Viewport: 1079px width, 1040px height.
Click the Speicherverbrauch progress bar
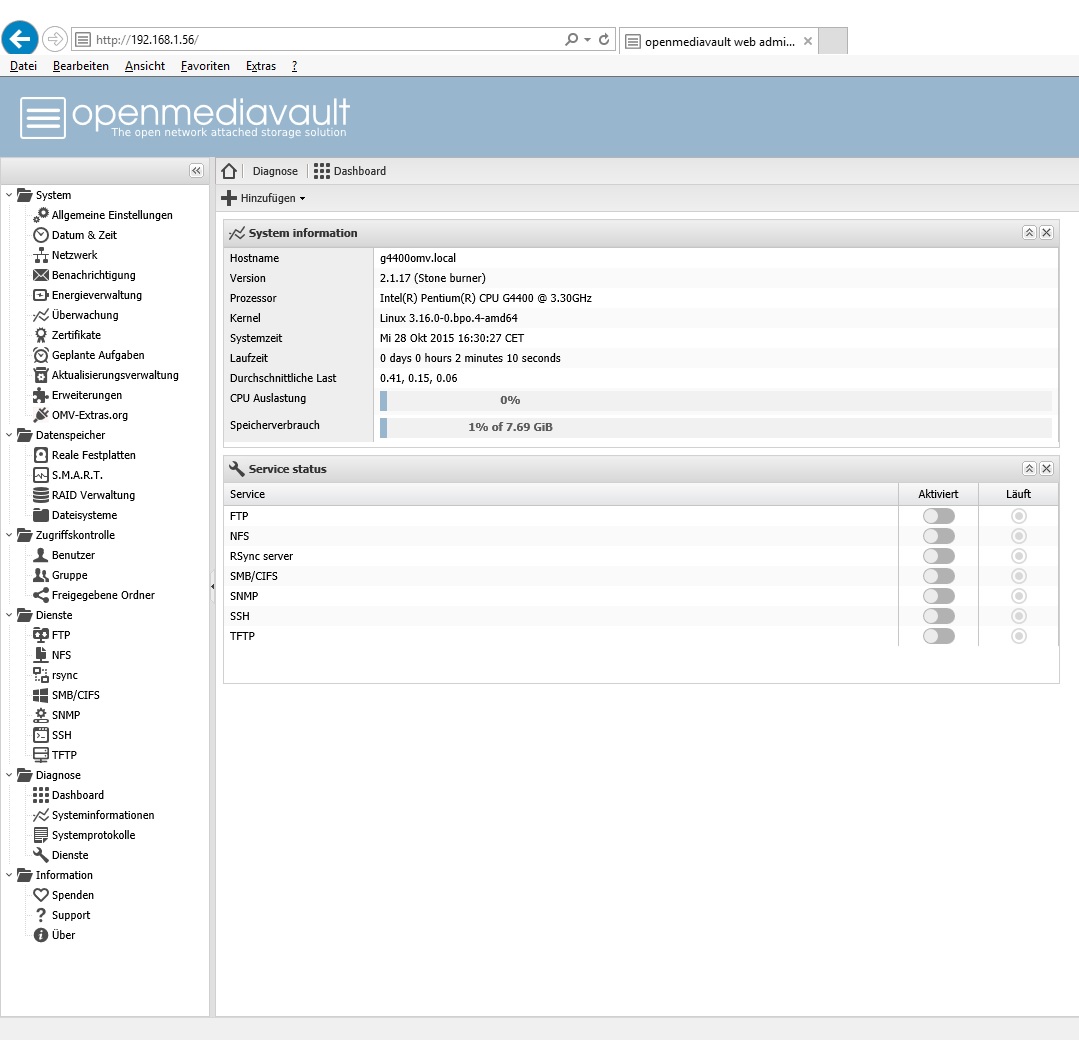coord(716,427)
